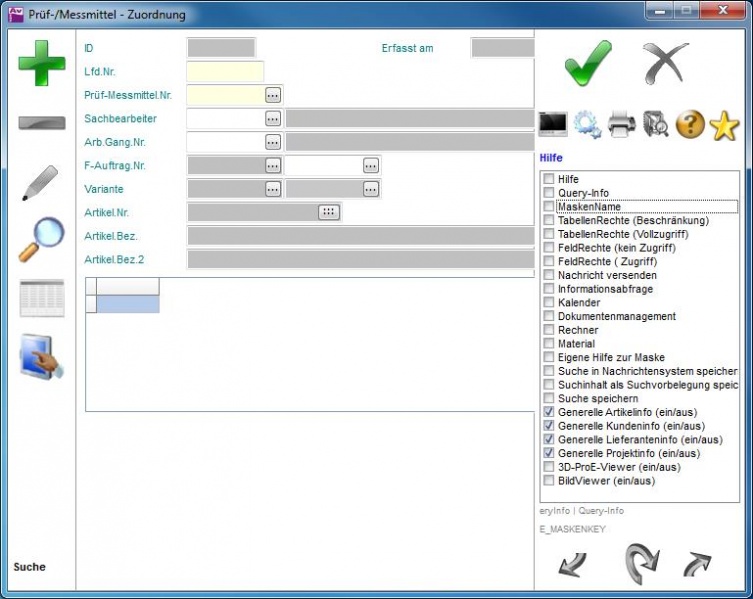Screen dimensions: 753x599
Task: Click the orange question mark help icon
Action: tap(690, 124)
